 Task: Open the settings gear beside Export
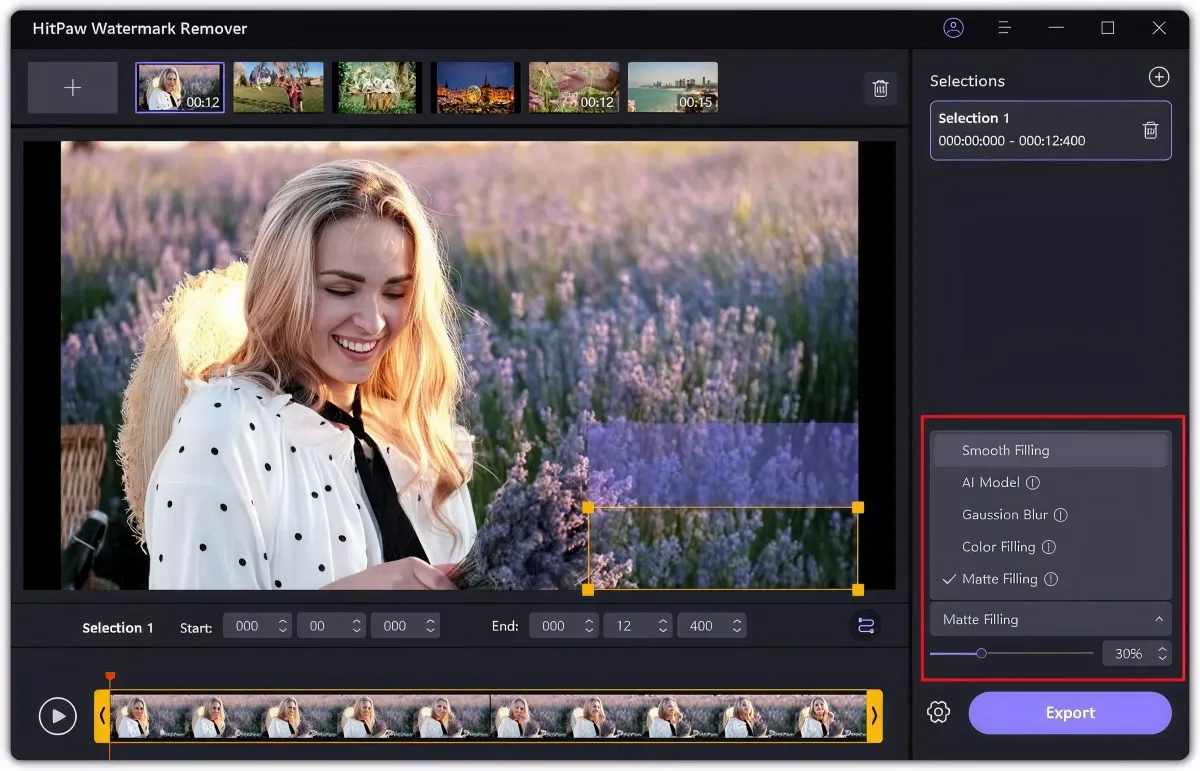(x=938, y=712)
